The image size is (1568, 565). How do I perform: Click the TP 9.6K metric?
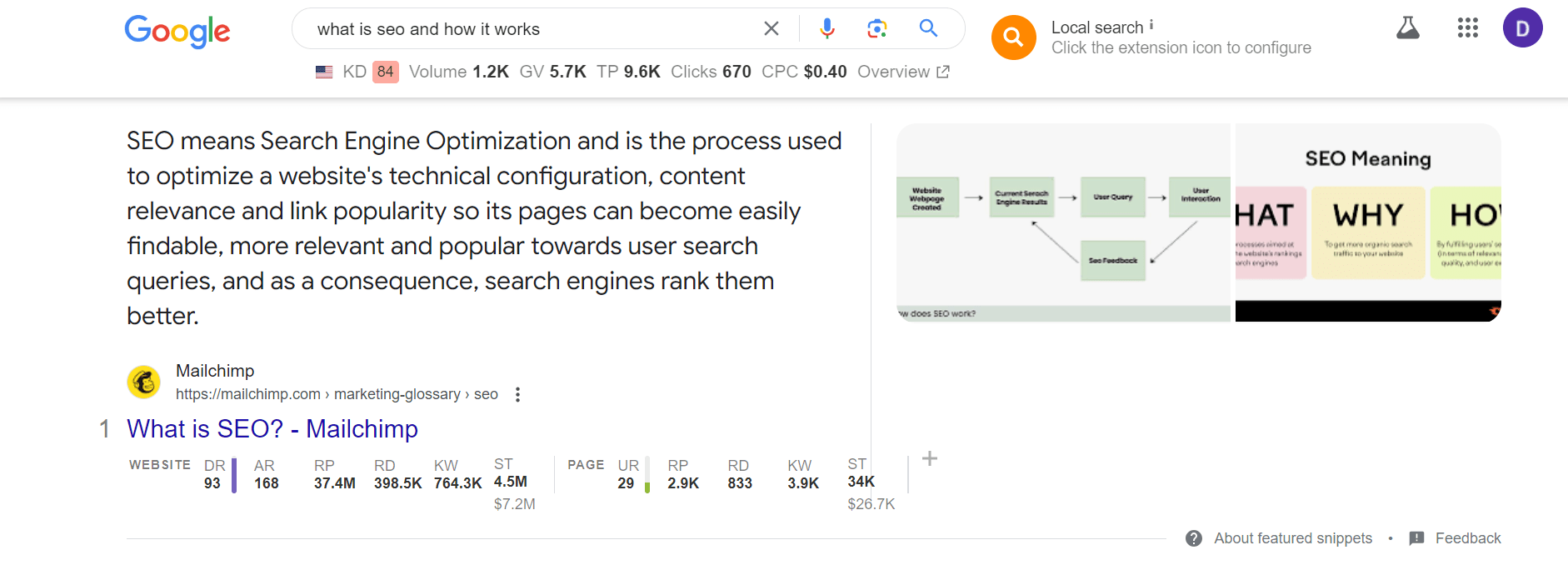[x=628, y=72]
